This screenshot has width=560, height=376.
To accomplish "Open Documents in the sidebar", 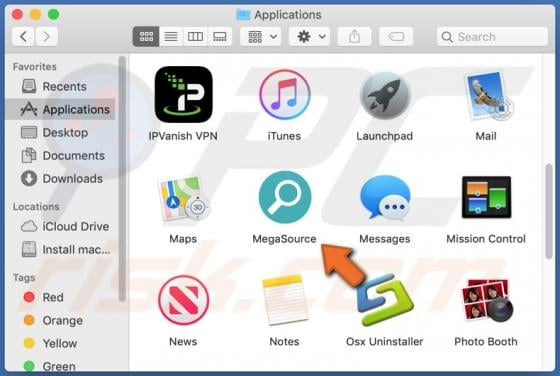I will (60, 156).
